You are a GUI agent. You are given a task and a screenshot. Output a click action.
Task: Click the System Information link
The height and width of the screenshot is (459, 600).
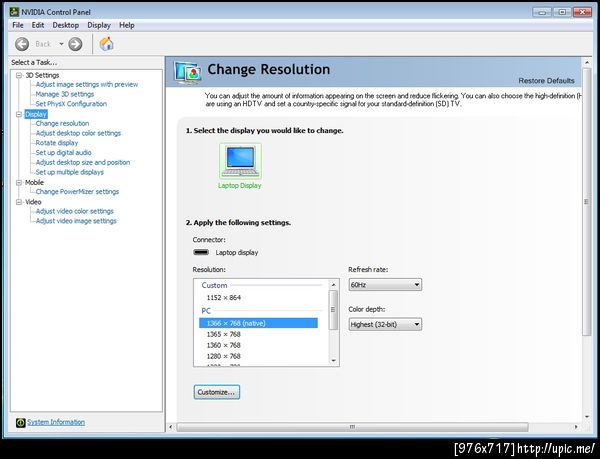[56, 422]
